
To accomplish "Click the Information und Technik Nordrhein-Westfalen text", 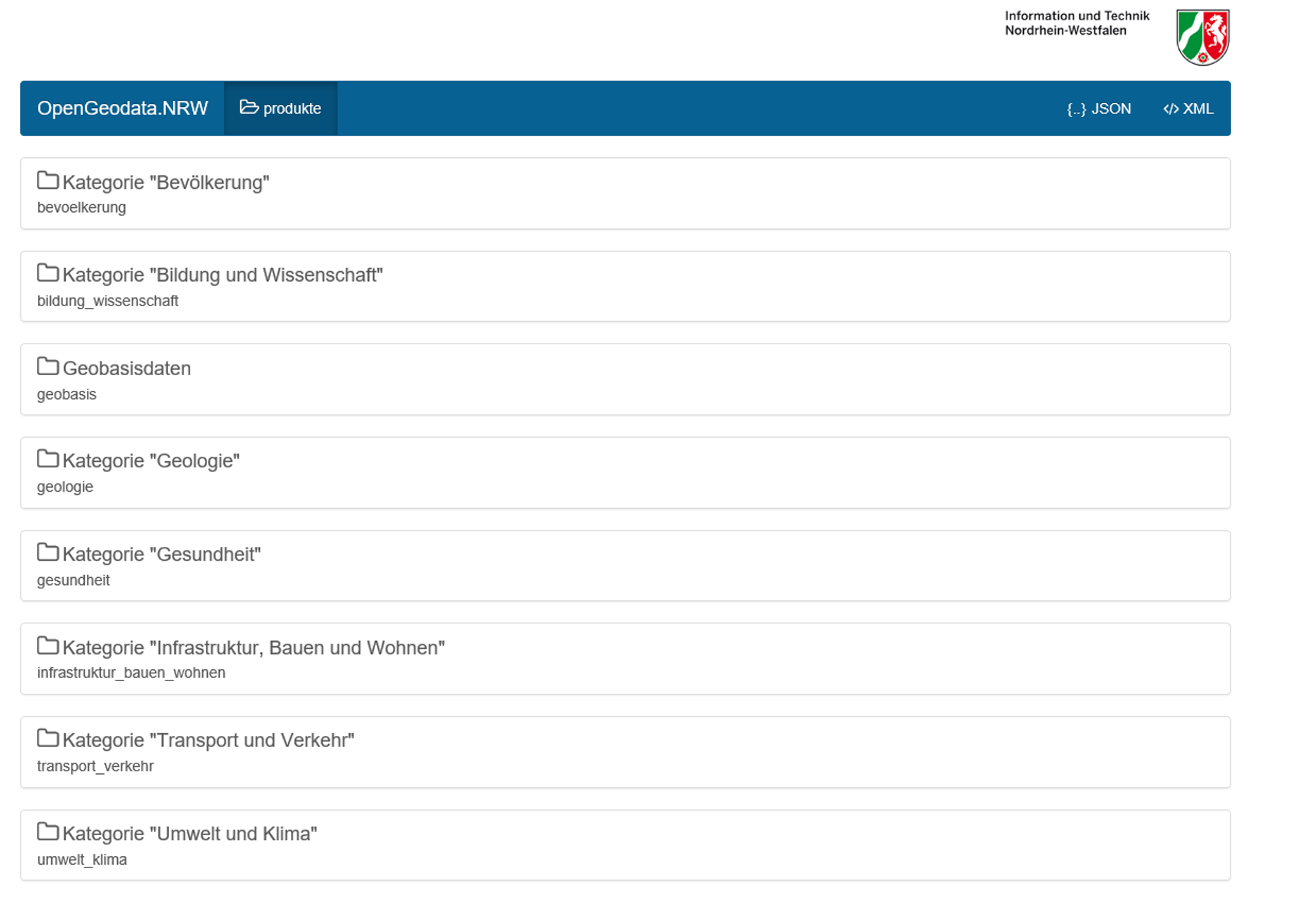I will pos(1076,23).
